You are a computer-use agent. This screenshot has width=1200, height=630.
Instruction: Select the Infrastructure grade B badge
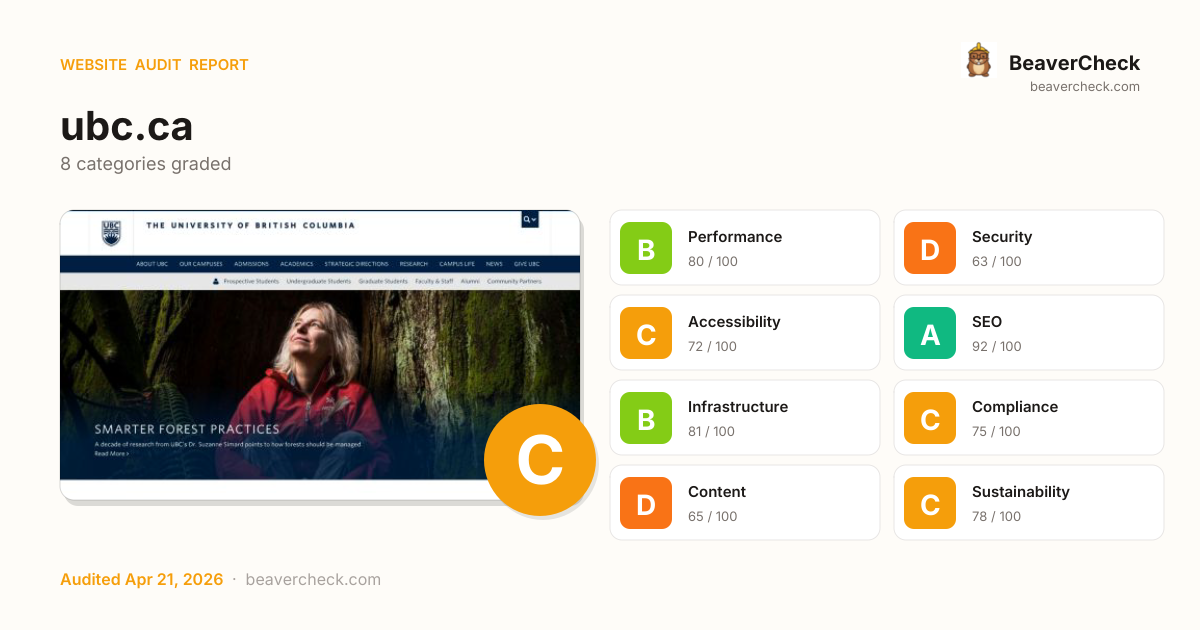646,418
